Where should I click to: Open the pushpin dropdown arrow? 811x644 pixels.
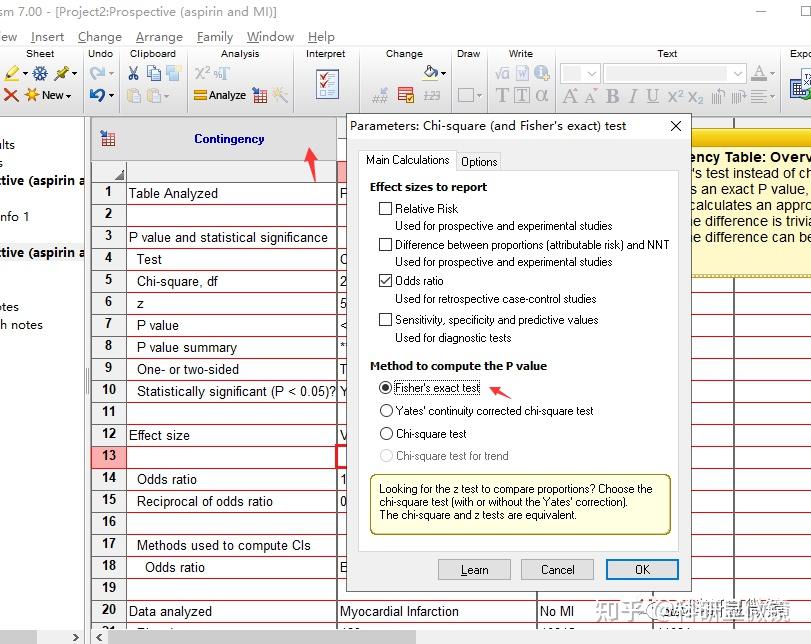click(x=74, y=74)
